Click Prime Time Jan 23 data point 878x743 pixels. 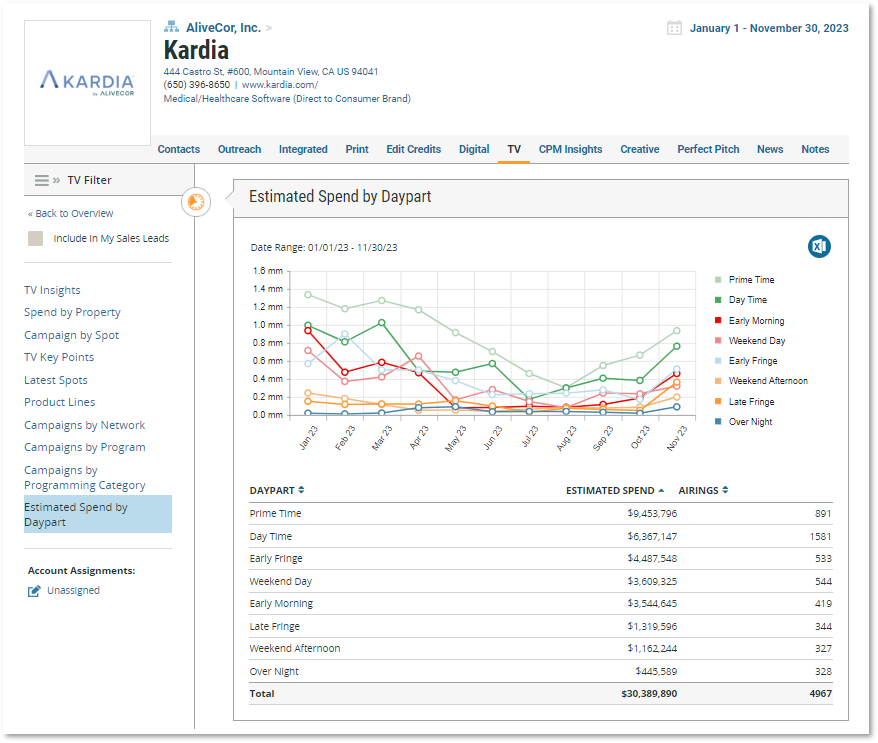[x=308, y=295]
